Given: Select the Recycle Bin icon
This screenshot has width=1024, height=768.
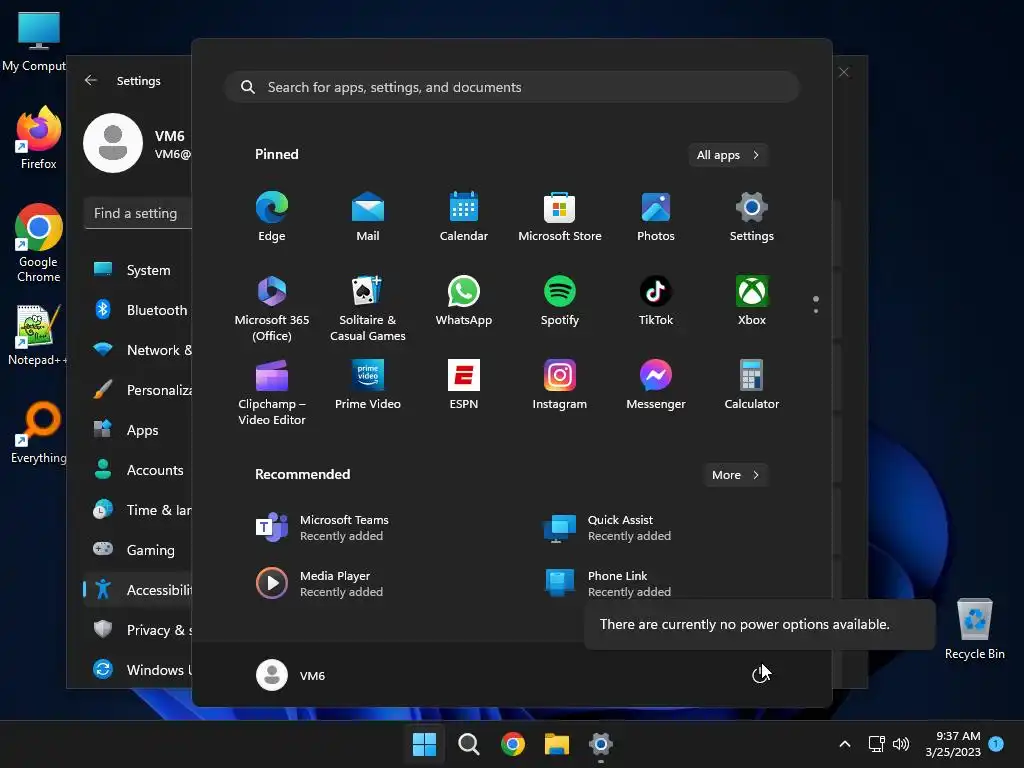Looking at the screenshot, I should coord(974,630).
